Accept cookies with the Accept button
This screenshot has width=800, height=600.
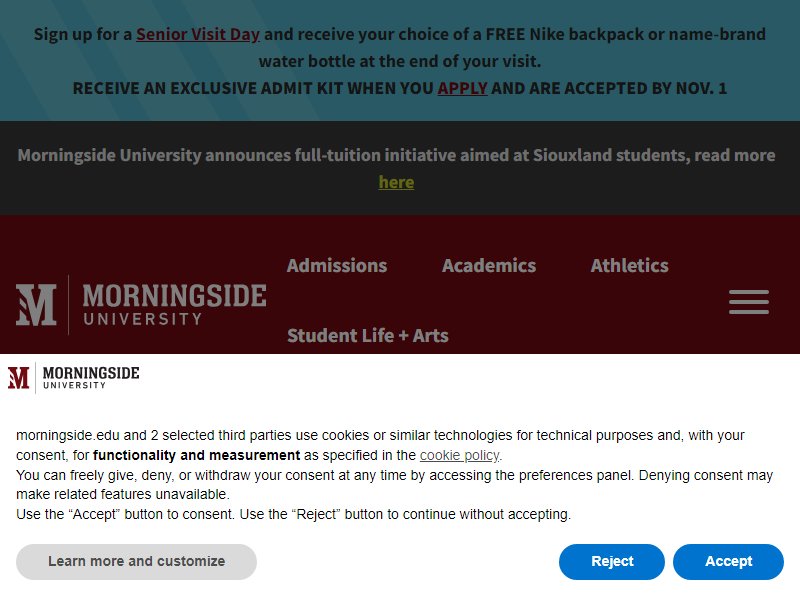(x=728, y=561)
